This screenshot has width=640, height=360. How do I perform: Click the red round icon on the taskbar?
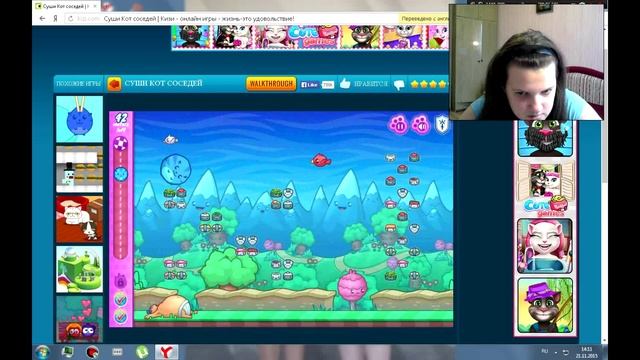coord(92,351)
